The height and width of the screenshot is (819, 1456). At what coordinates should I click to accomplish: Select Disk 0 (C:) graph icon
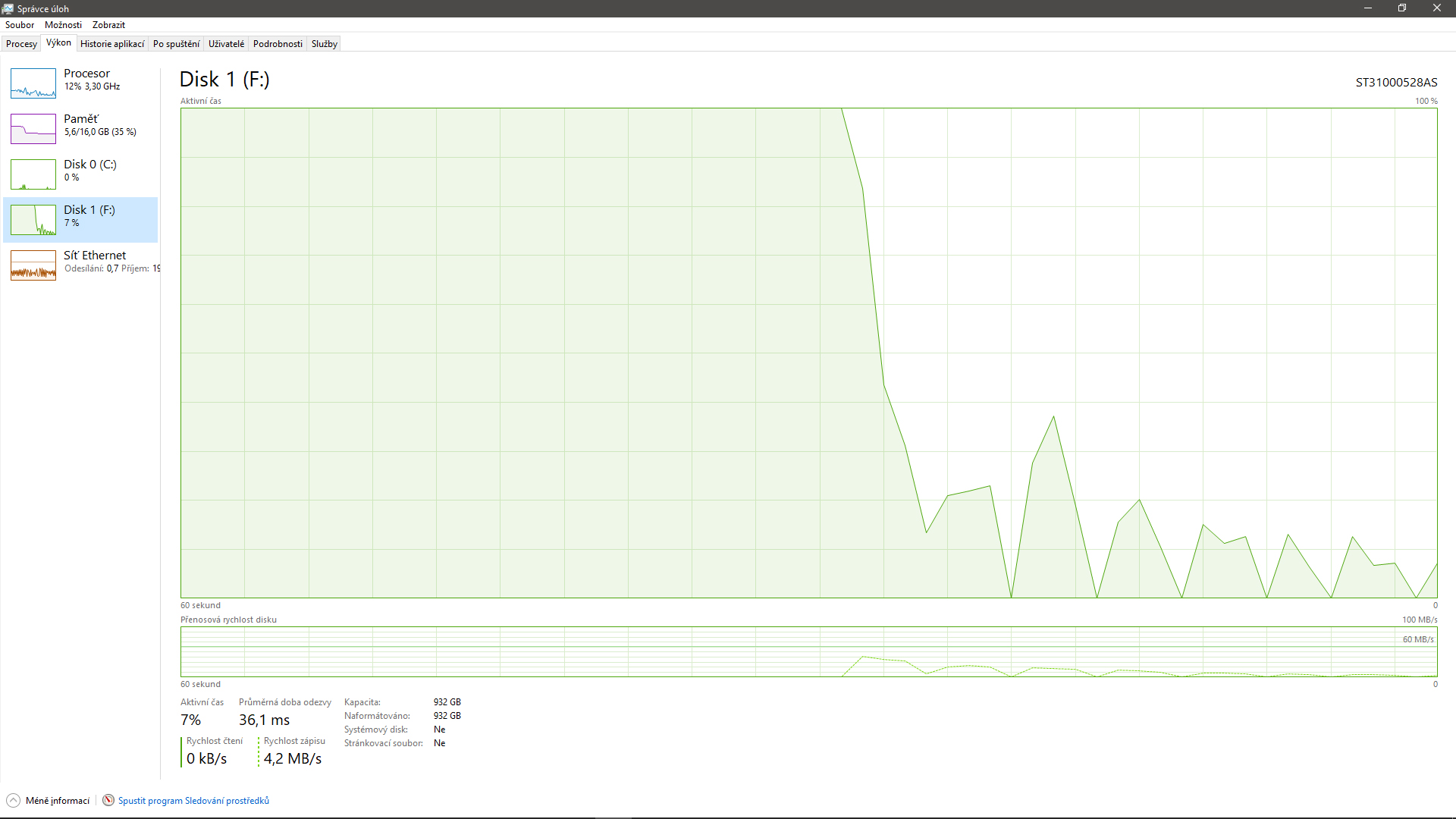(x=33, y=174)
